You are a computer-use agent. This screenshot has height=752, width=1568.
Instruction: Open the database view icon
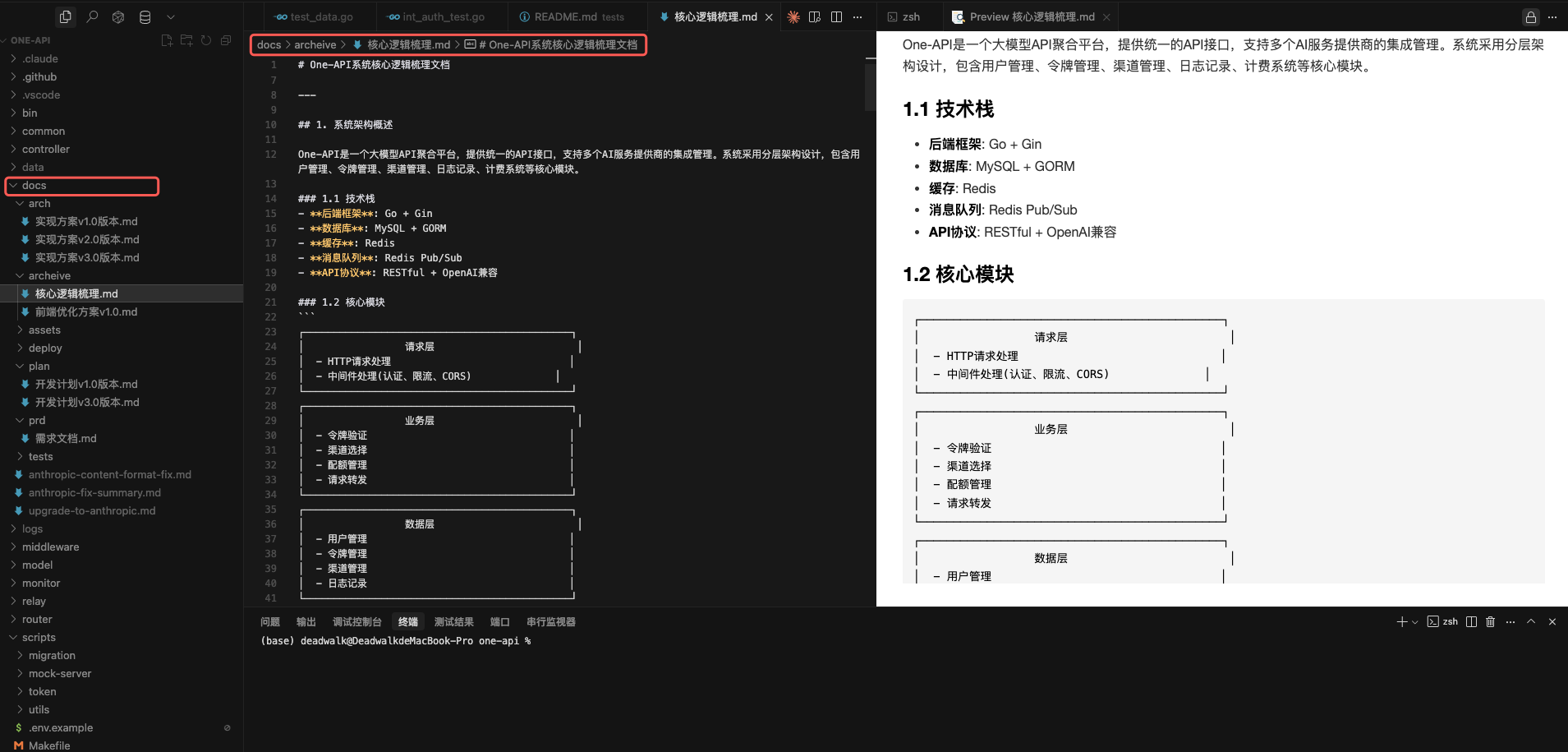tap(145, 16)
